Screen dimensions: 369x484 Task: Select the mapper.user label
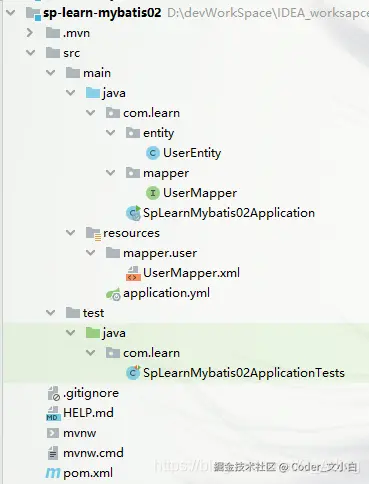[160, 254]
